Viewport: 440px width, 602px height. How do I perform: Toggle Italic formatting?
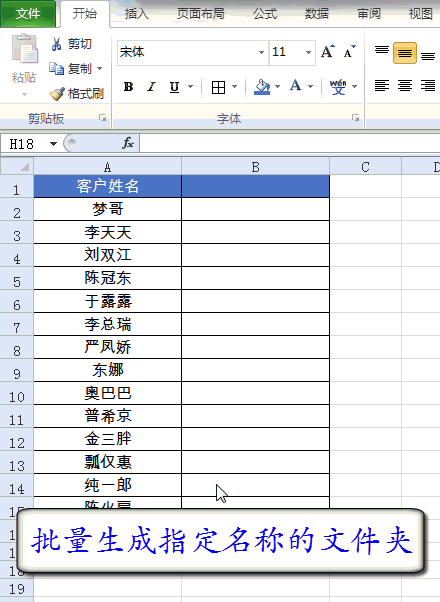click(152, 87)
